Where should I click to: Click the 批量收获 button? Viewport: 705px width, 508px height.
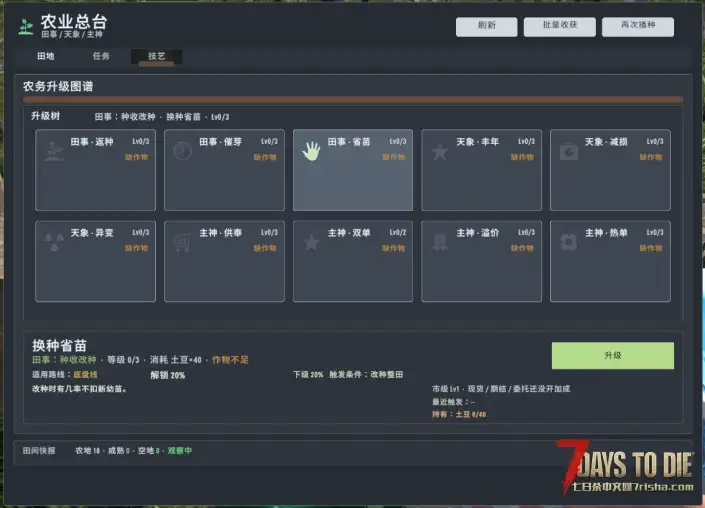coord(560,27)
